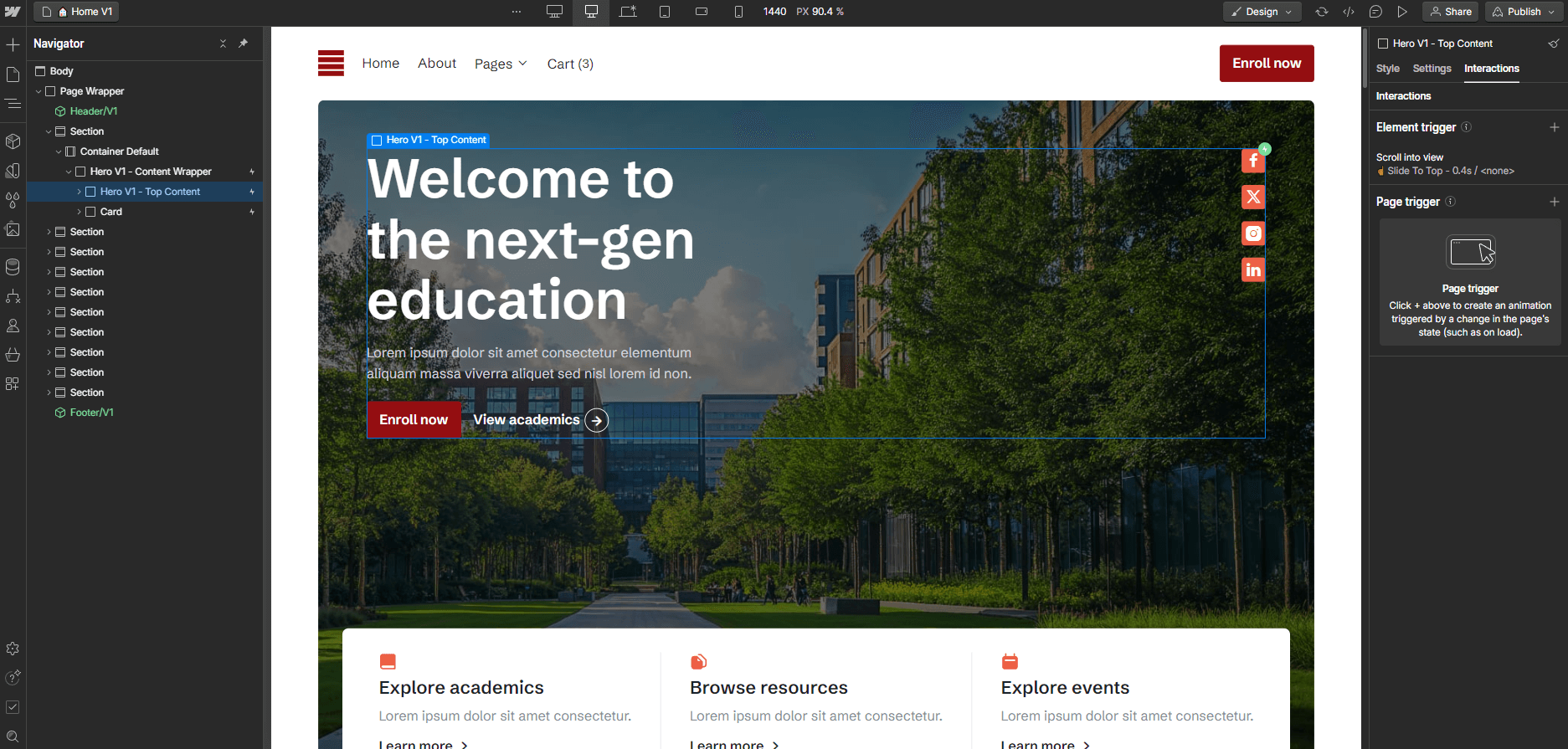Click the info icon beside Element trigger

pos(1467,127)
